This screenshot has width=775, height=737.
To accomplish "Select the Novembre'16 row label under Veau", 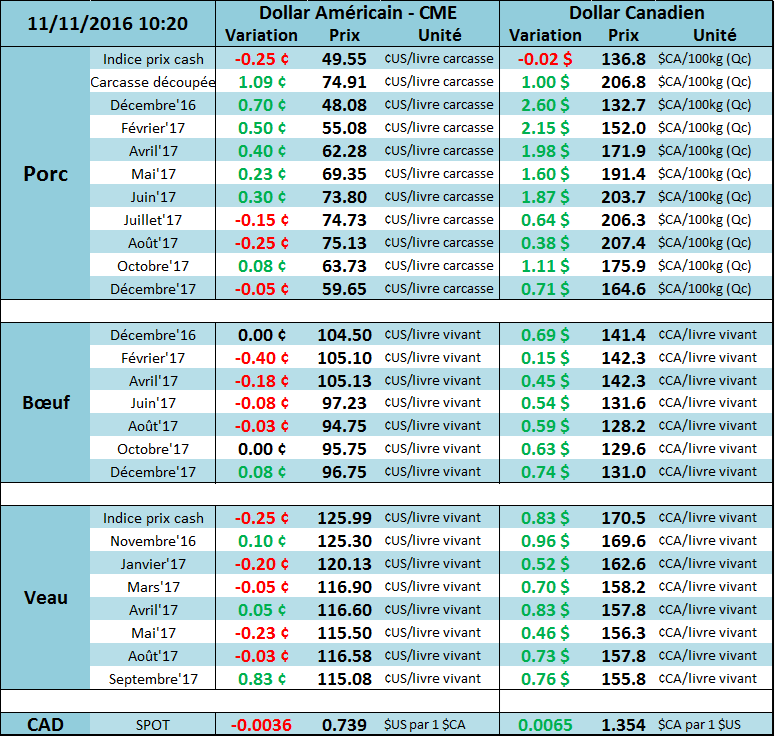I will coord(153,541).
